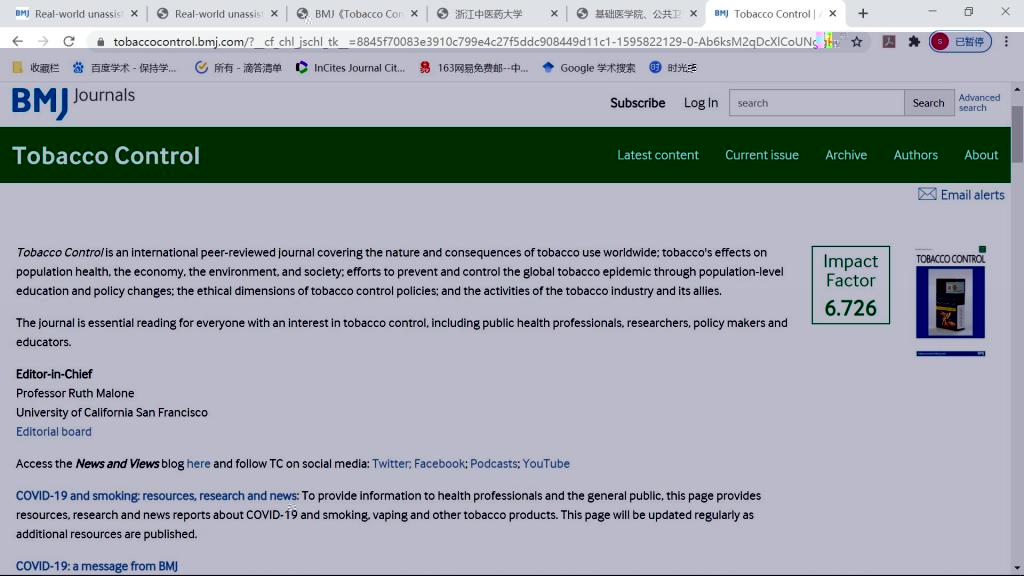This screenshot has width=1024, height=576.
Task: Open COVID-19: a message from BMJ
Action: coord(97,566)
